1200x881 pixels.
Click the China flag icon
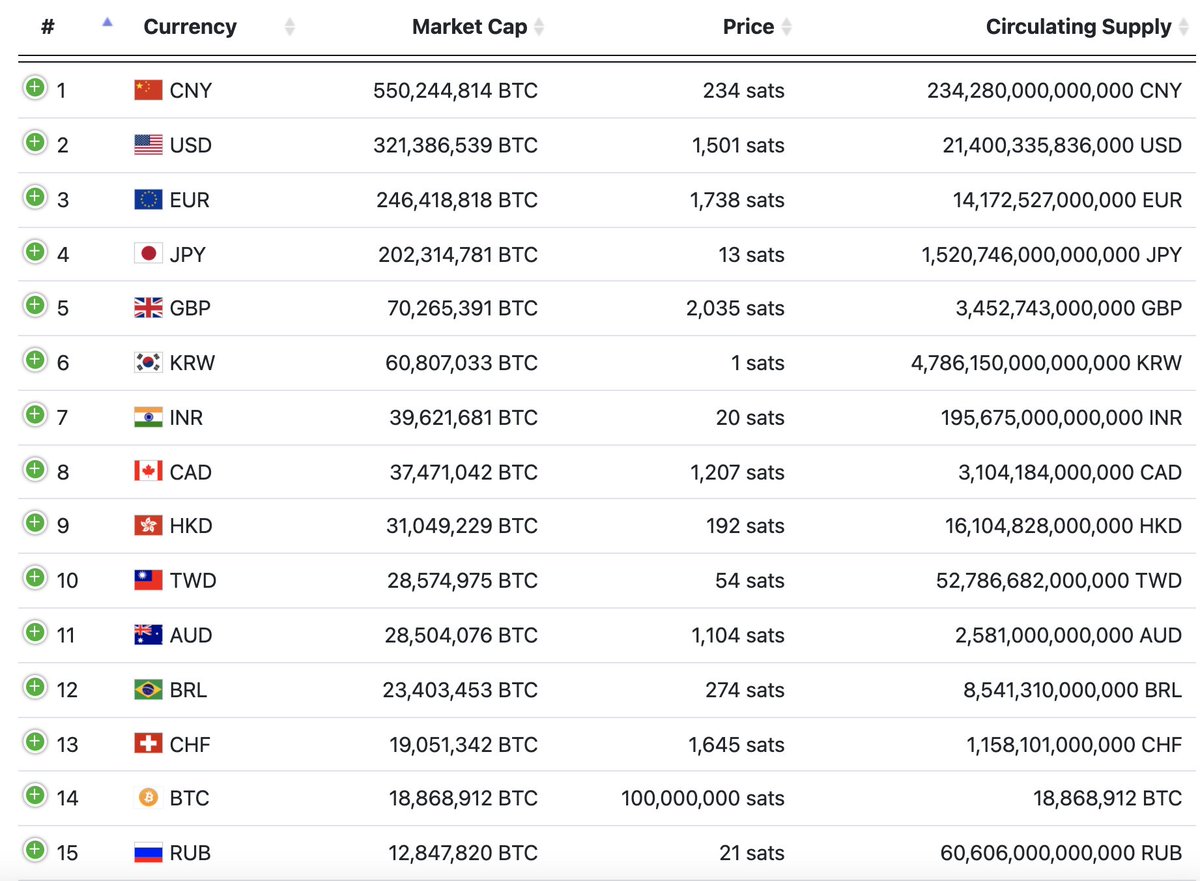pyautogui.click(x=148, y=90)
